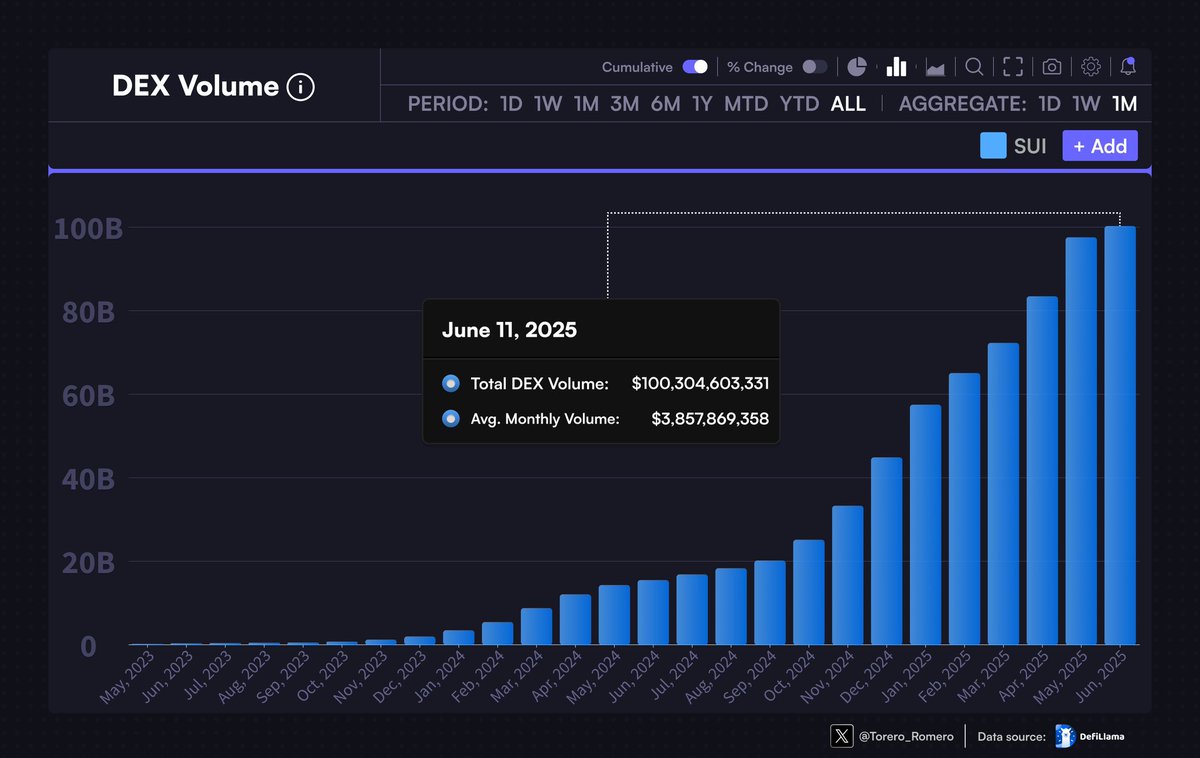Click the May, 2025 bar
This screenshot has height=758, width=1200.
pyautogui.click(x=1081, y=441)
